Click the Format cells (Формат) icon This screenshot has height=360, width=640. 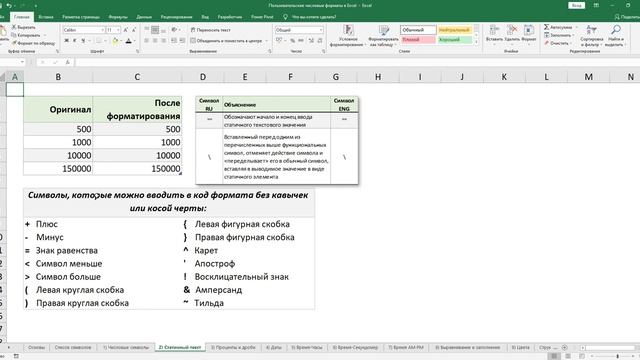[529, 30]
